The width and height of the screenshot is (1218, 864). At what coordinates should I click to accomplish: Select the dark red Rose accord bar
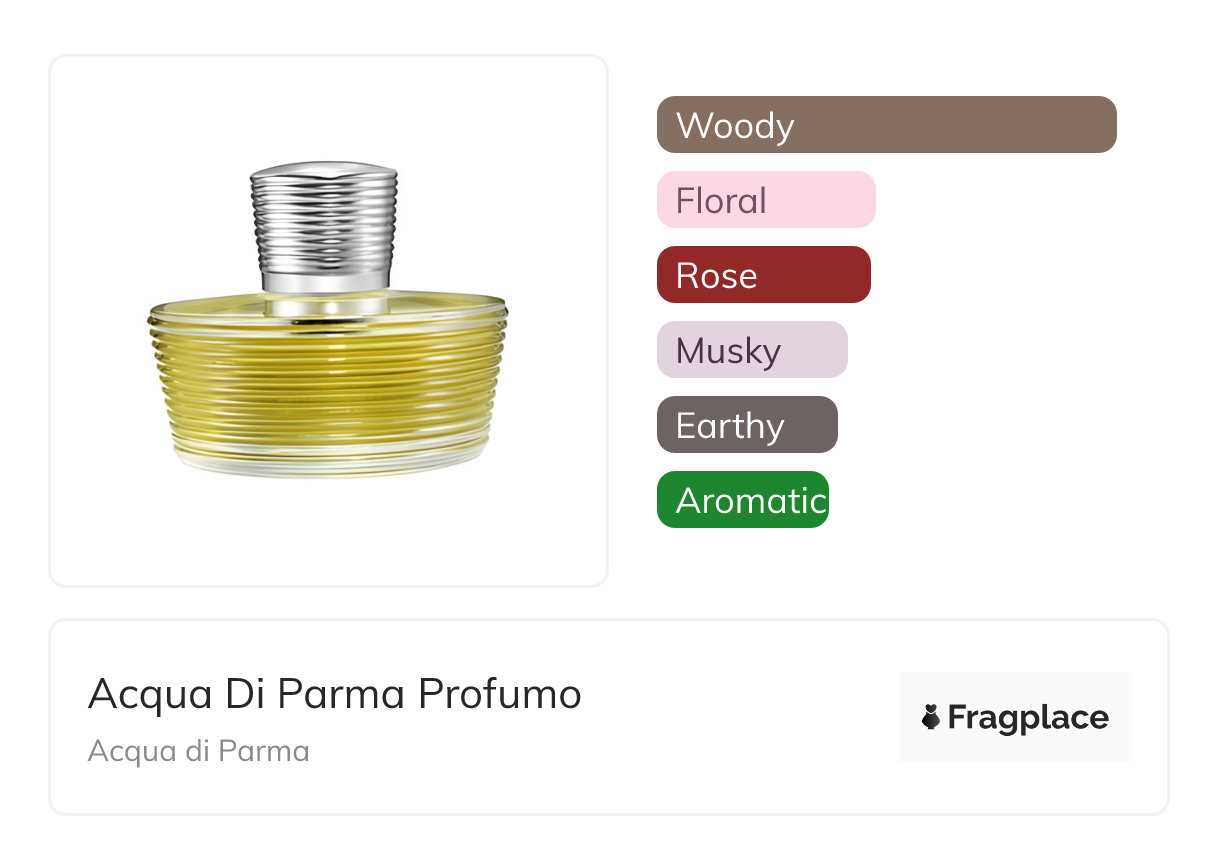point(763,275)
